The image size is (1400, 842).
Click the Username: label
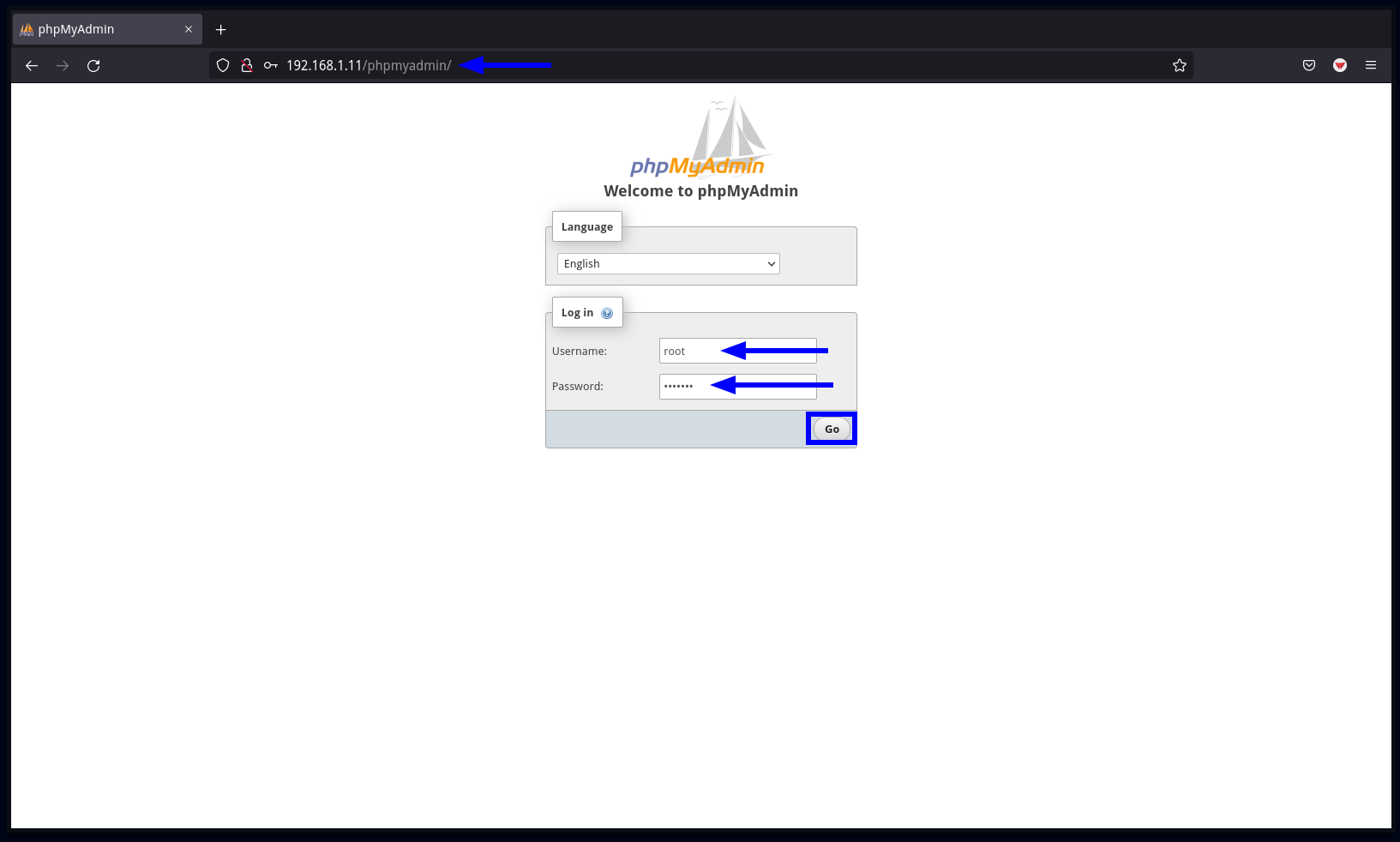click(x=580, y=351)
